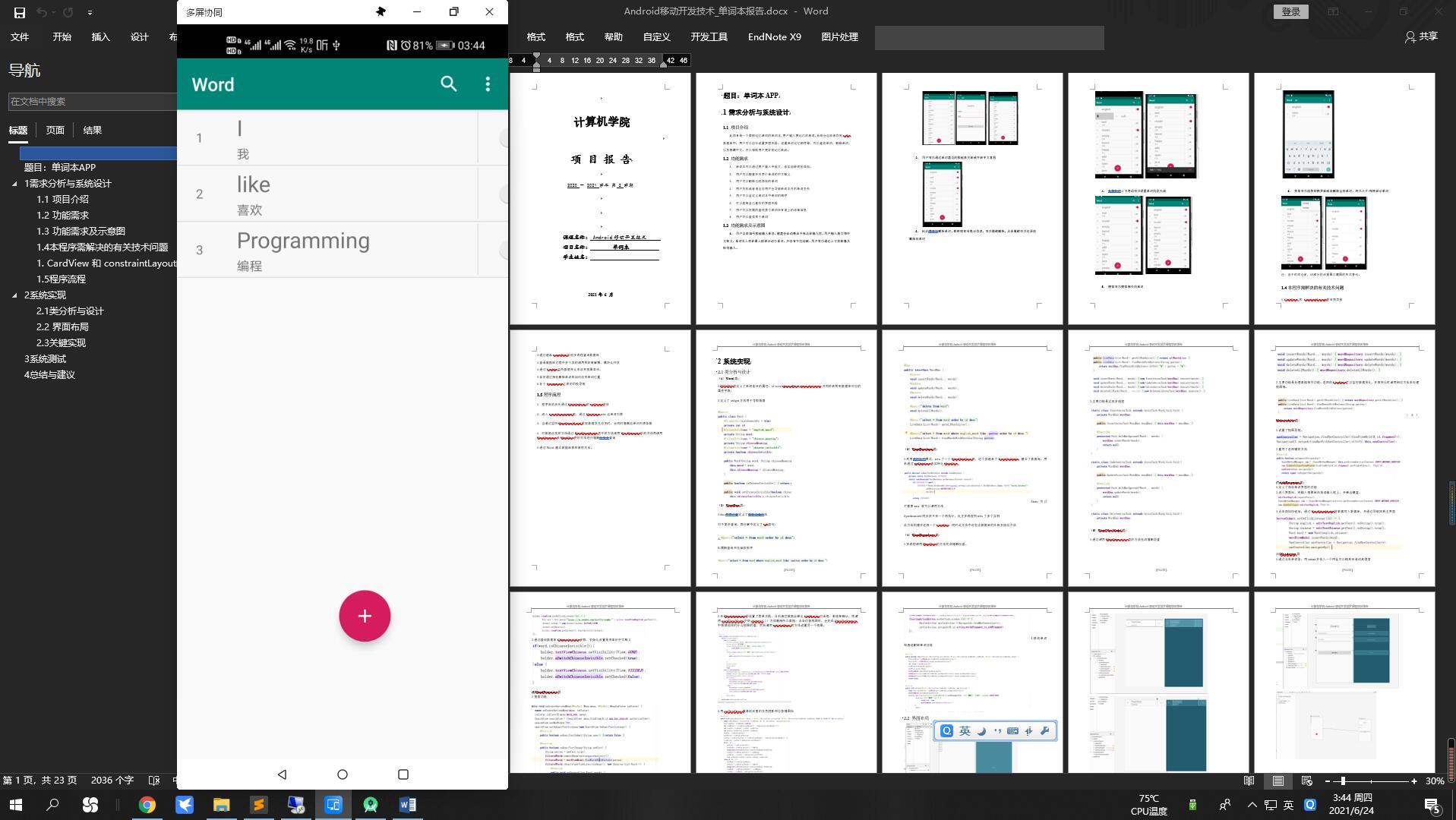
Task: Open the EndNote X9 ribbon tab
Action: tap(775, 36)
